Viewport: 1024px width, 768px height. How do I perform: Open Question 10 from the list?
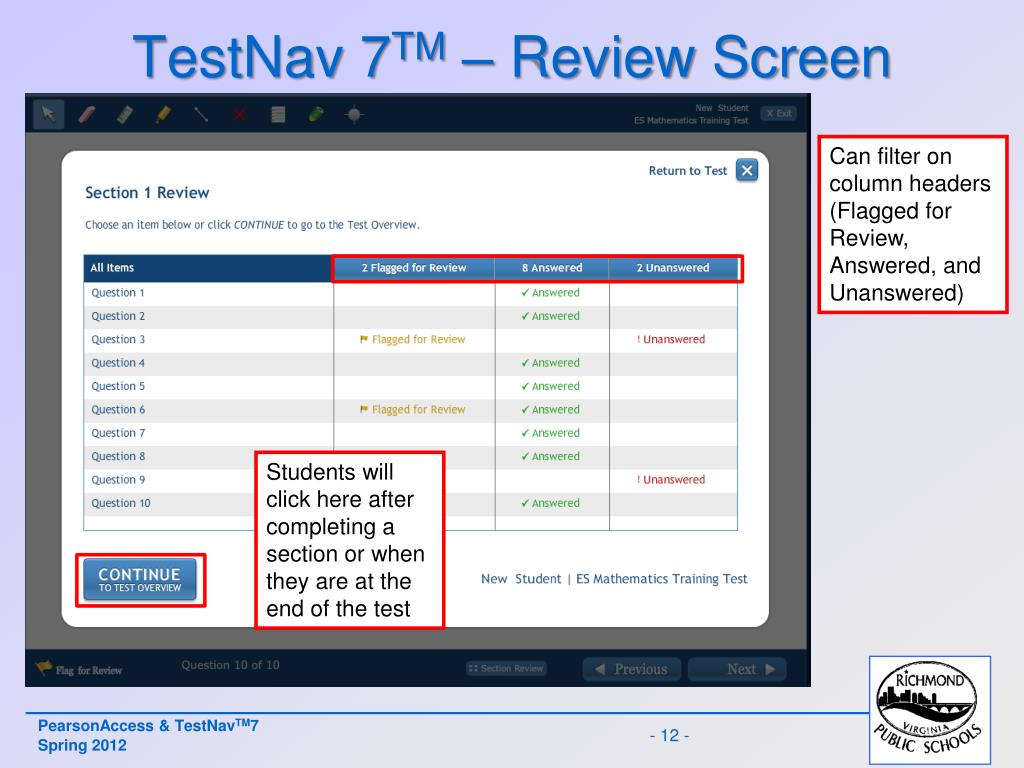click(121, 504)
